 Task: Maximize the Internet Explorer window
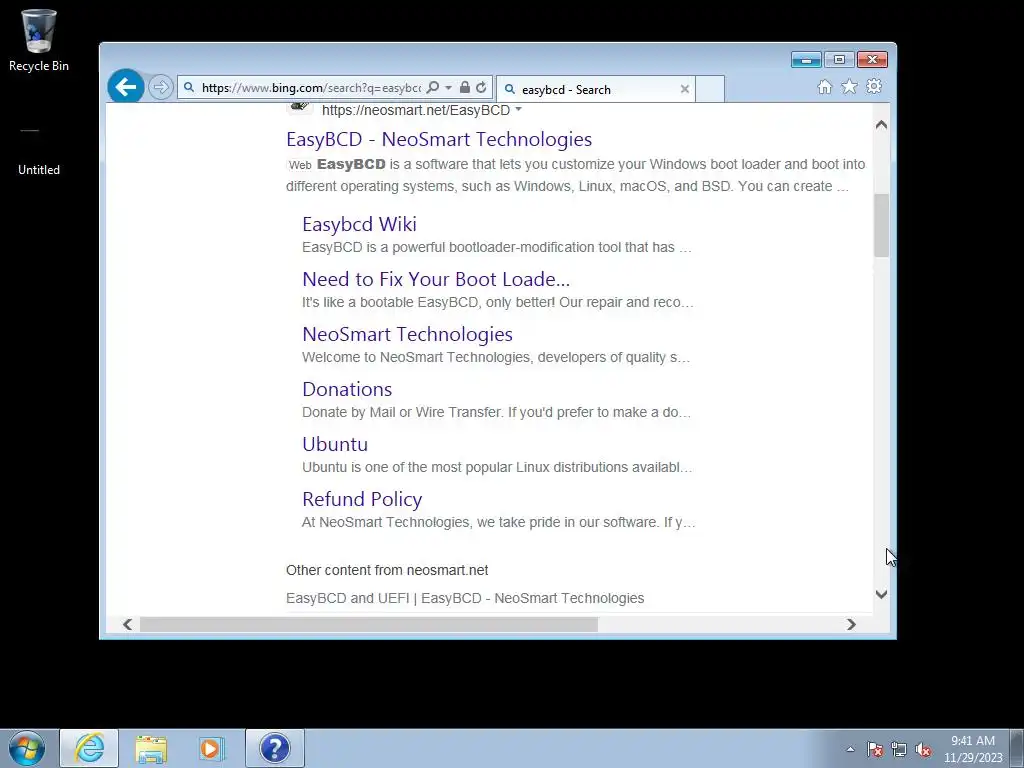(839, 59)
